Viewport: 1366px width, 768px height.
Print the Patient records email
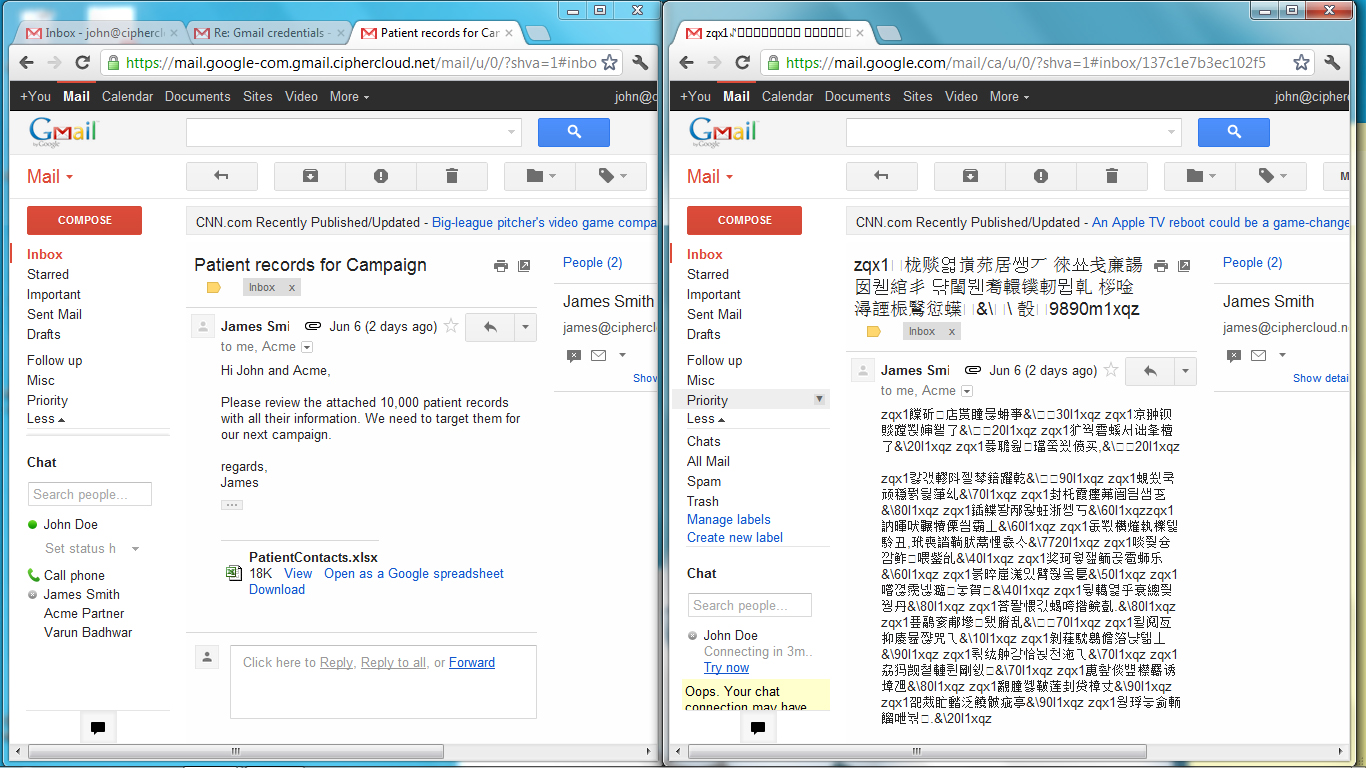point(500,265)
